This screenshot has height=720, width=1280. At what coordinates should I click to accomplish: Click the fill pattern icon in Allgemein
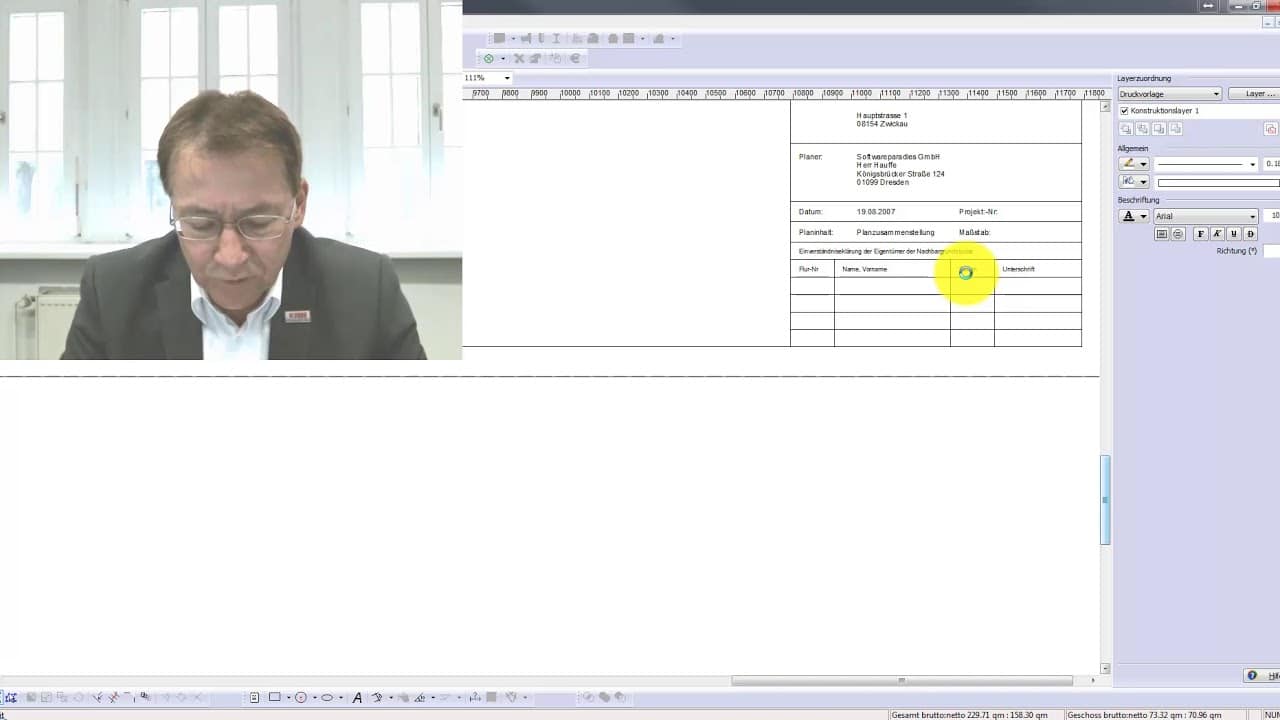point(1128,181)
